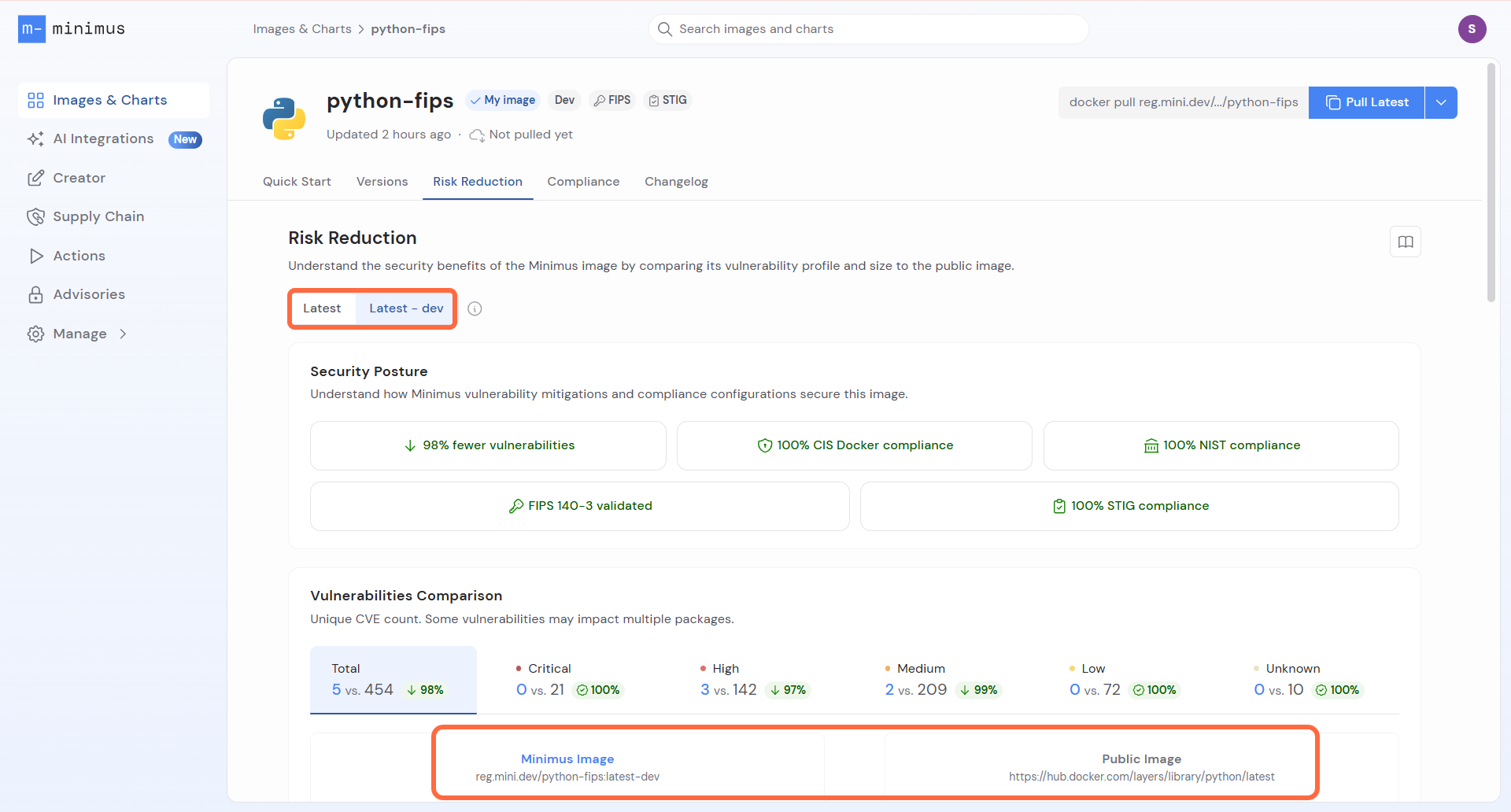
Task: Open Advisories in sidebar
Action: [x=113, y=294]
